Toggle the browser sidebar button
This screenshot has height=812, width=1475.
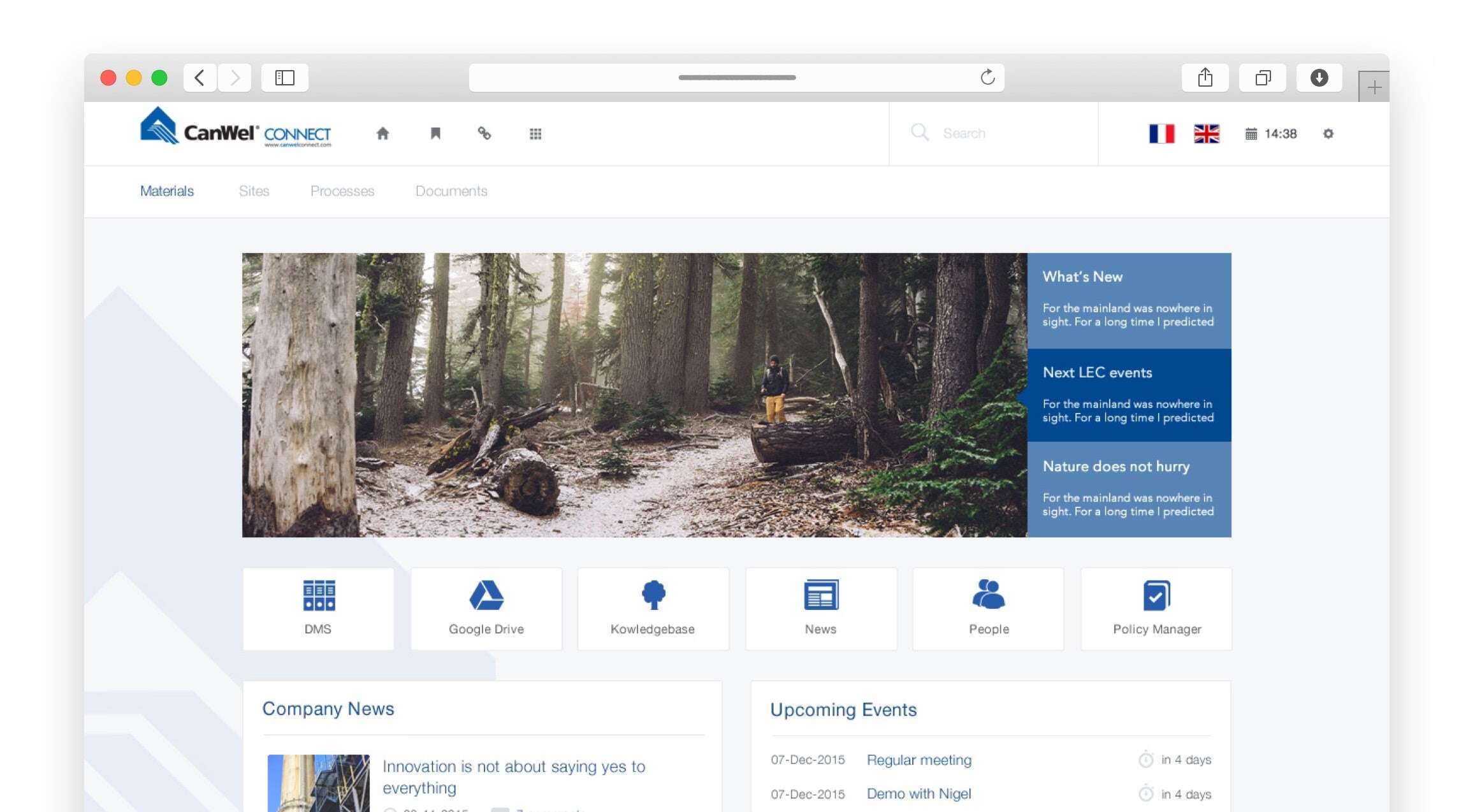[285, 78]
